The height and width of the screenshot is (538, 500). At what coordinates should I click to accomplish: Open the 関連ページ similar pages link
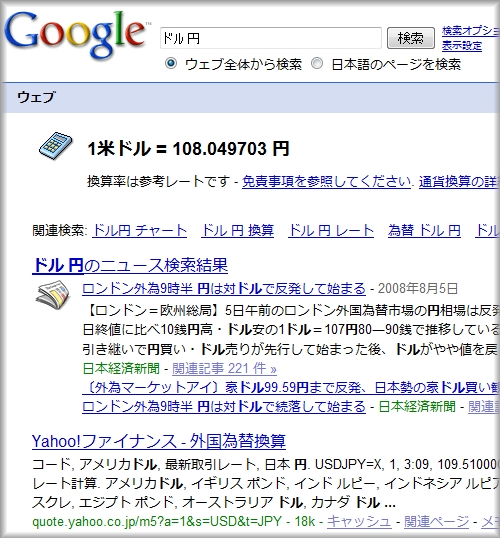tap(436, 522)
